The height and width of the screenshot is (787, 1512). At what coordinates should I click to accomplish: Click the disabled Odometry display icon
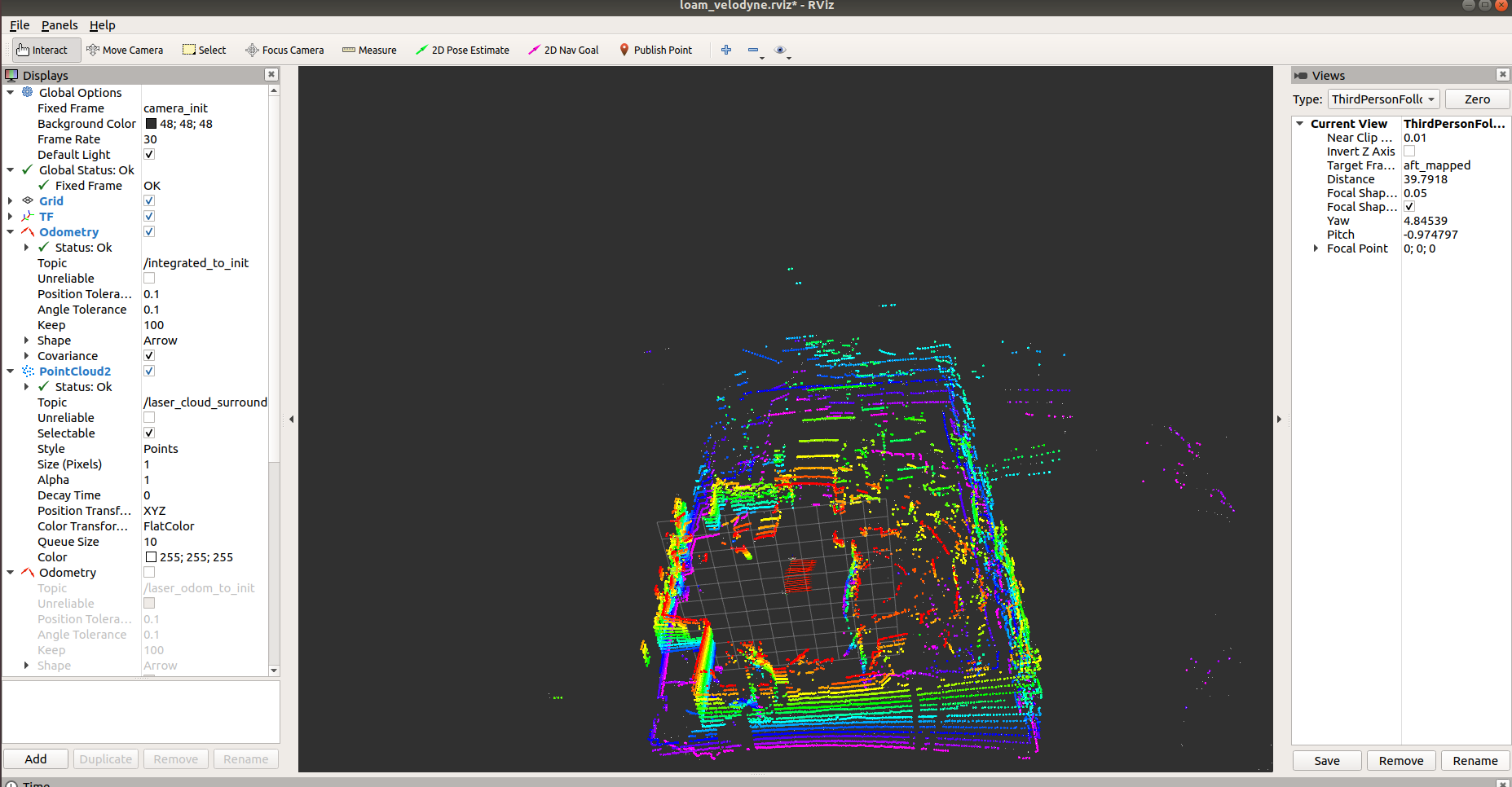tap(28, 572)
